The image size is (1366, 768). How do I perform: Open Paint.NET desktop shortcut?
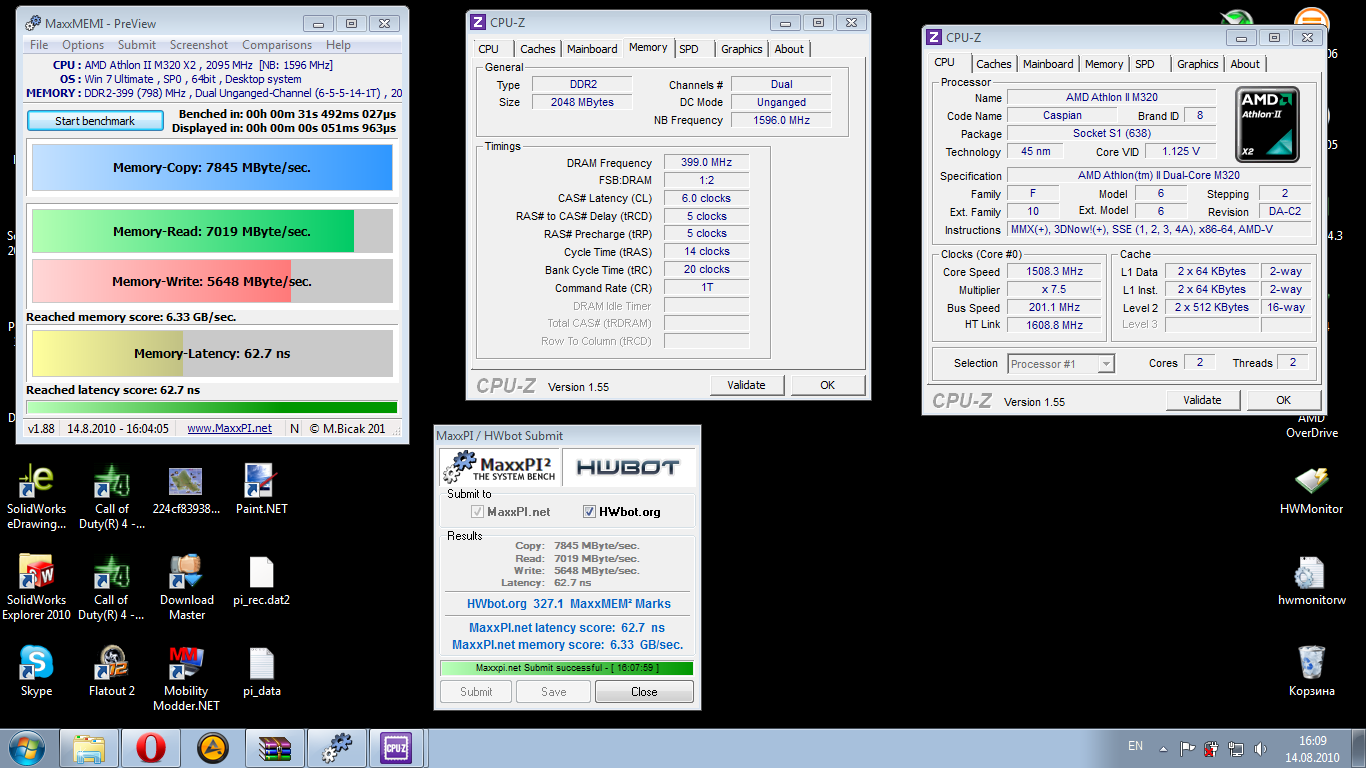[x=261, y=490]
